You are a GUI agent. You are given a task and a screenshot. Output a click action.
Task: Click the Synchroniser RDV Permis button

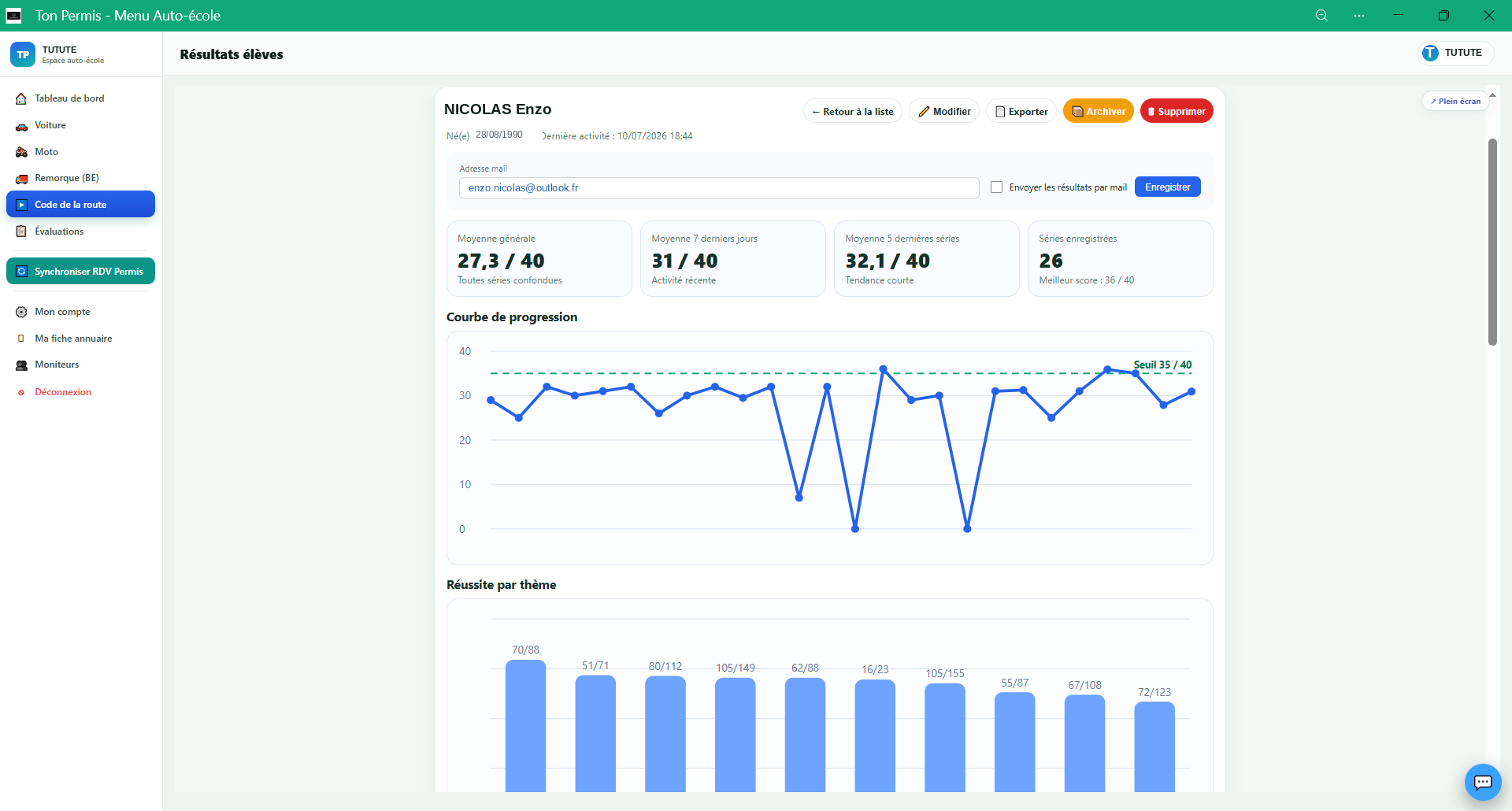click(80, 271)
